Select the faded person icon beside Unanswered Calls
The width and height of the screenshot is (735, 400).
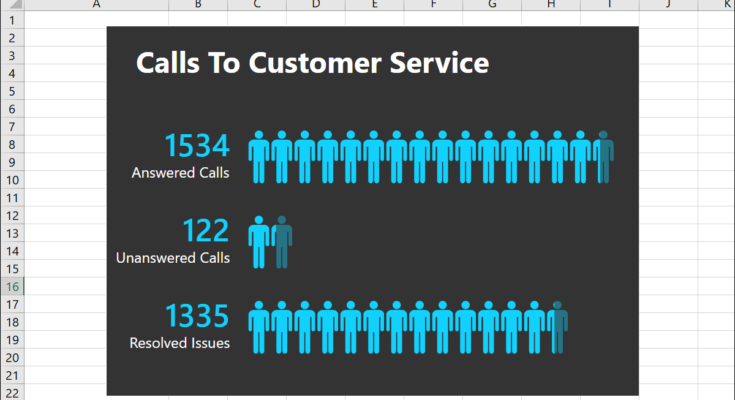coord(282,242)
